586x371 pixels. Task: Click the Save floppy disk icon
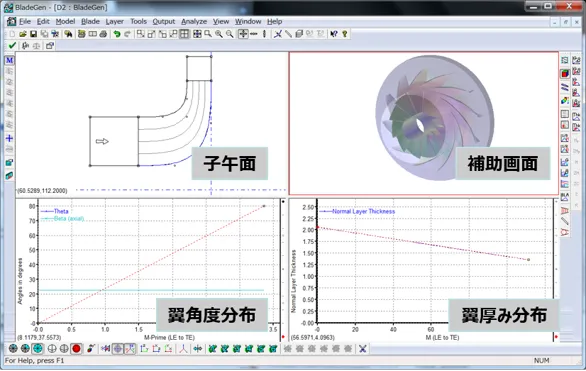tap(33, 34)
